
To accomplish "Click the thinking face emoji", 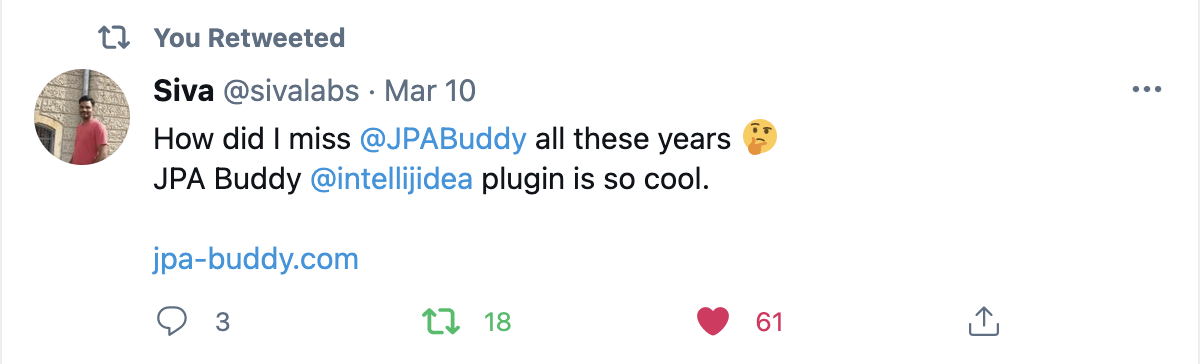I will click(x=761, y=137).
